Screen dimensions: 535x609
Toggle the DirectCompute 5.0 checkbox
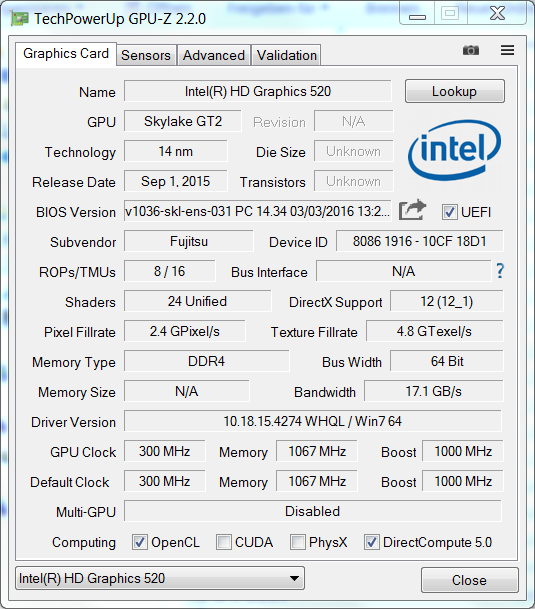(371, 542)
